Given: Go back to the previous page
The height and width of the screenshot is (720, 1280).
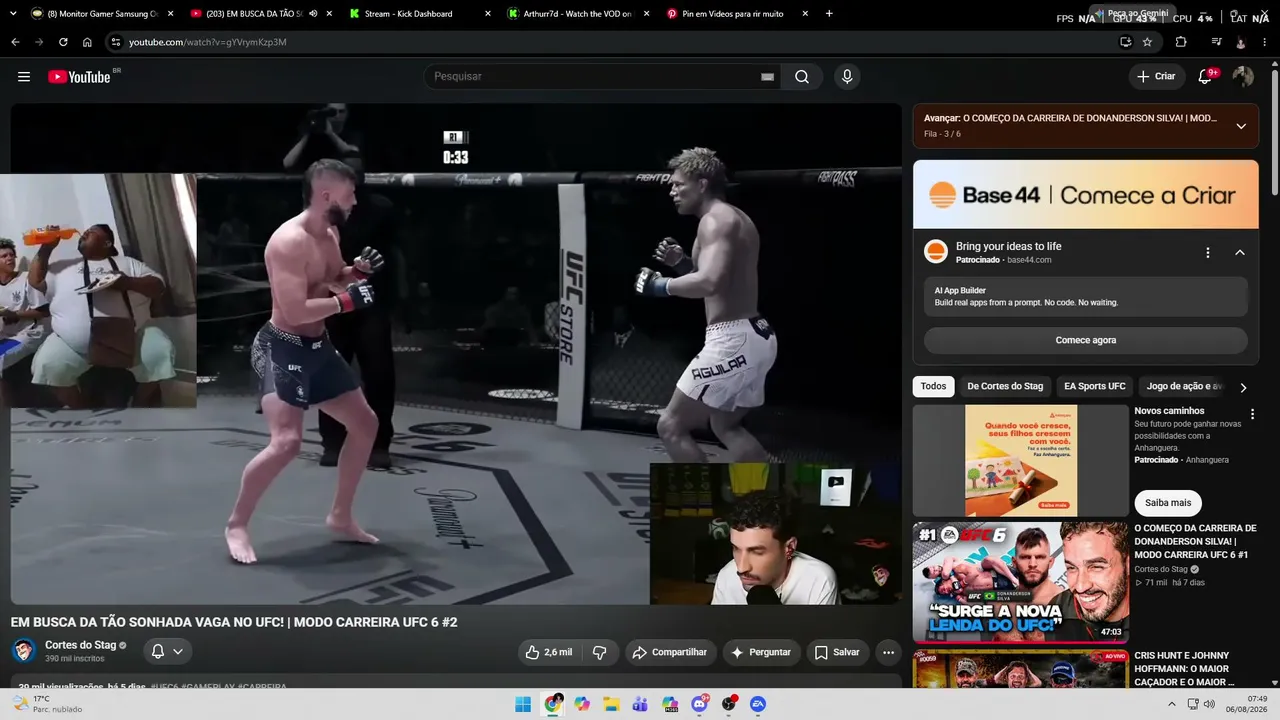Looking at the screenshot, I should [15, 42].
